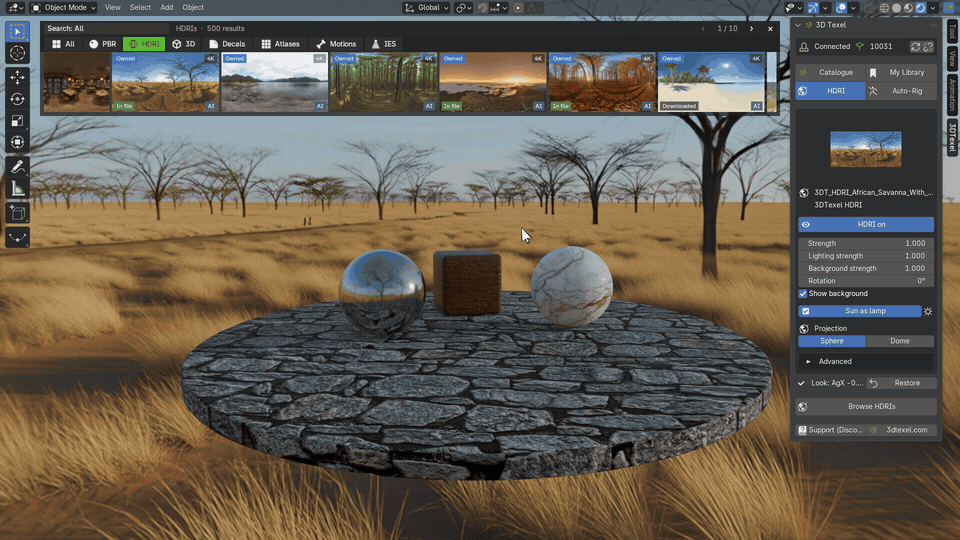
Task: Toggle viewport gizmos button
Action: coord(813,8)
